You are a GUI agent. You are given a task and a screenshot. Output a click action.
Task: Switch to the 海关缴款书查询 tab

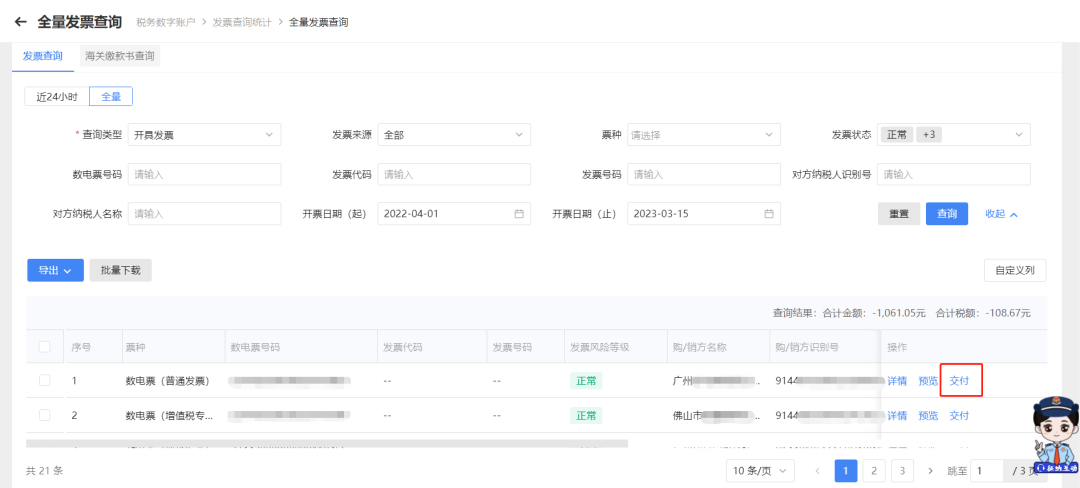pos(120,56)
